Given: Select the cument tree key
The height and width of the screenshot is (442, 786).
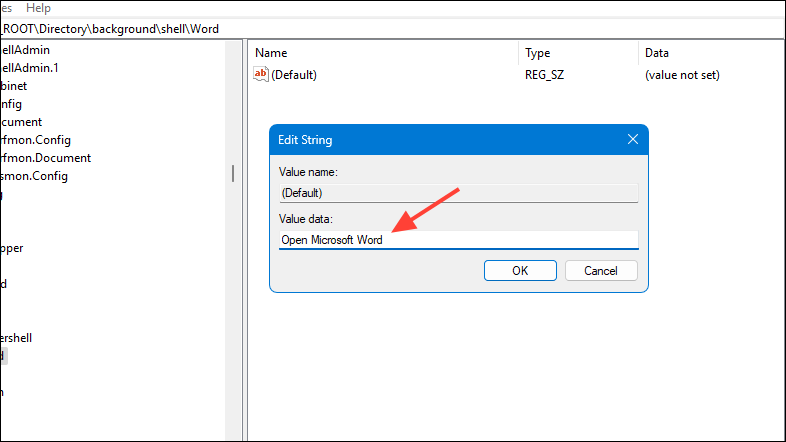Looking at the screenshot, I should (21, 122).
